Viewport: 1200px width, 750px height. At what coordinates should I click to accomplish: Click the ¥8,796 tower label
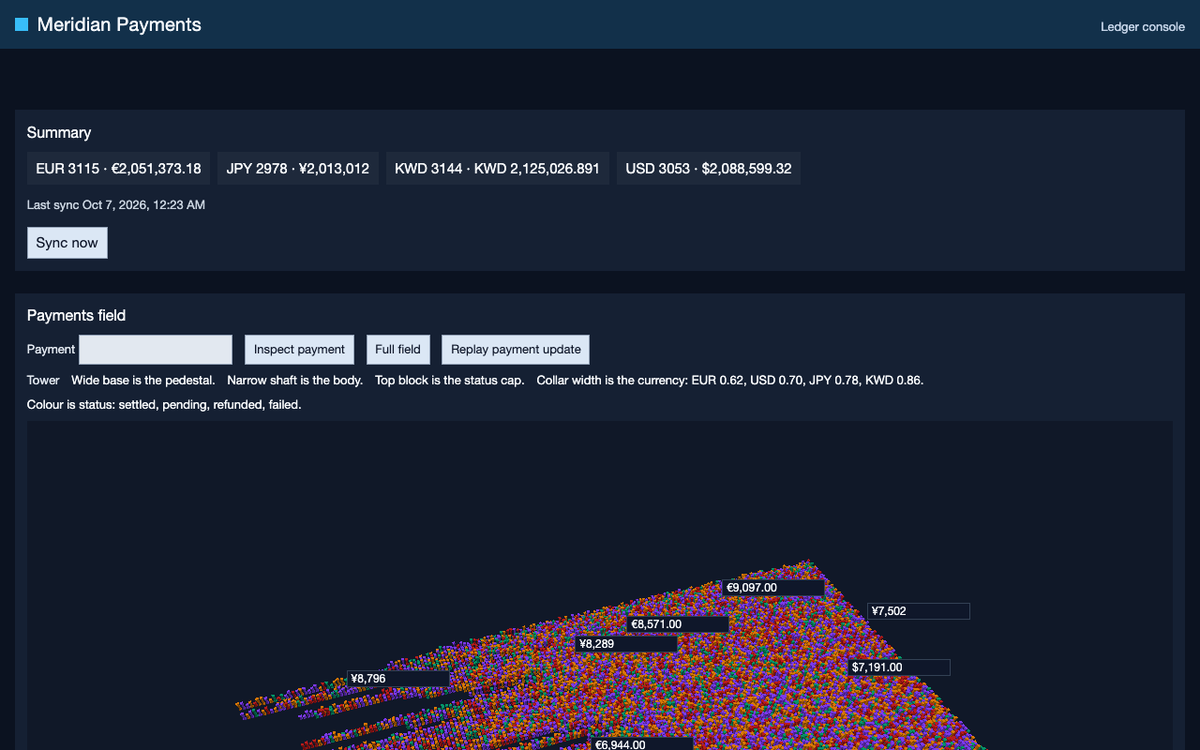398,678
